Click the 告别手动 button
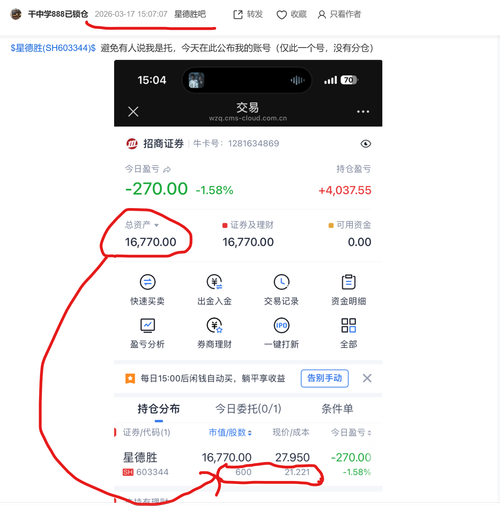This screenshot has height=506, width=500. [325, 378]
